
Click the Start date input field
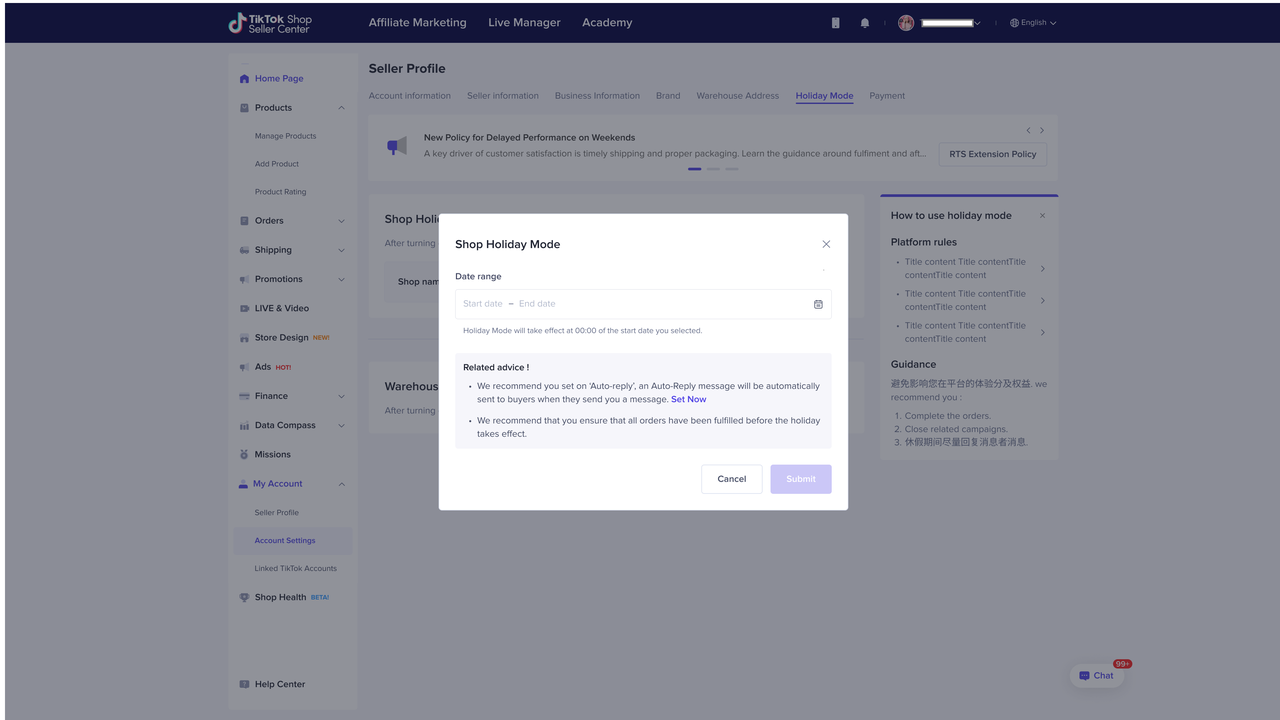click(x=482, y=304)
